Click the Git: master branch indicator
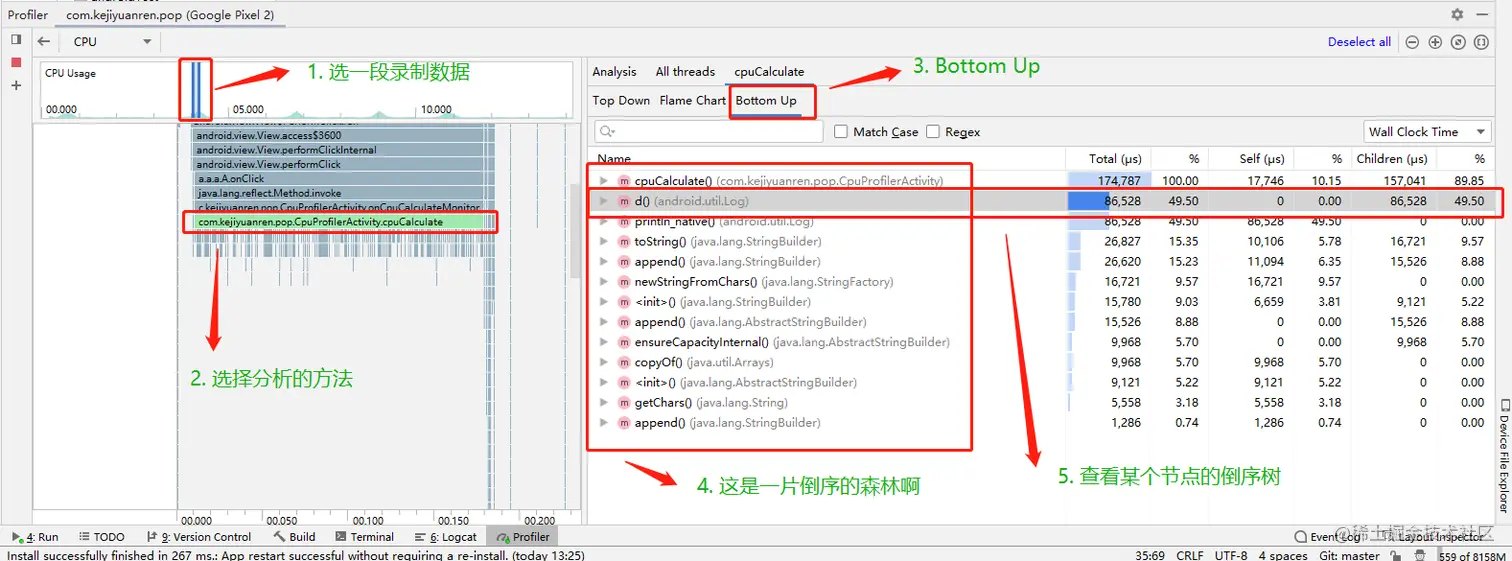1512x561 pixels. pos(1349,554)
